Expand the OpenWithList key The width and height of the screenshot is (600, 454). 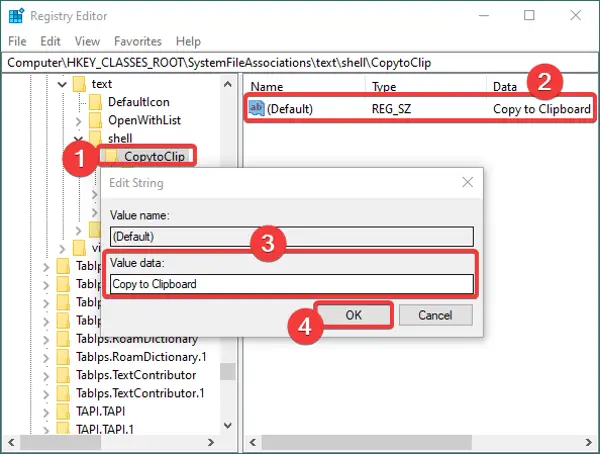coord(78,121)
